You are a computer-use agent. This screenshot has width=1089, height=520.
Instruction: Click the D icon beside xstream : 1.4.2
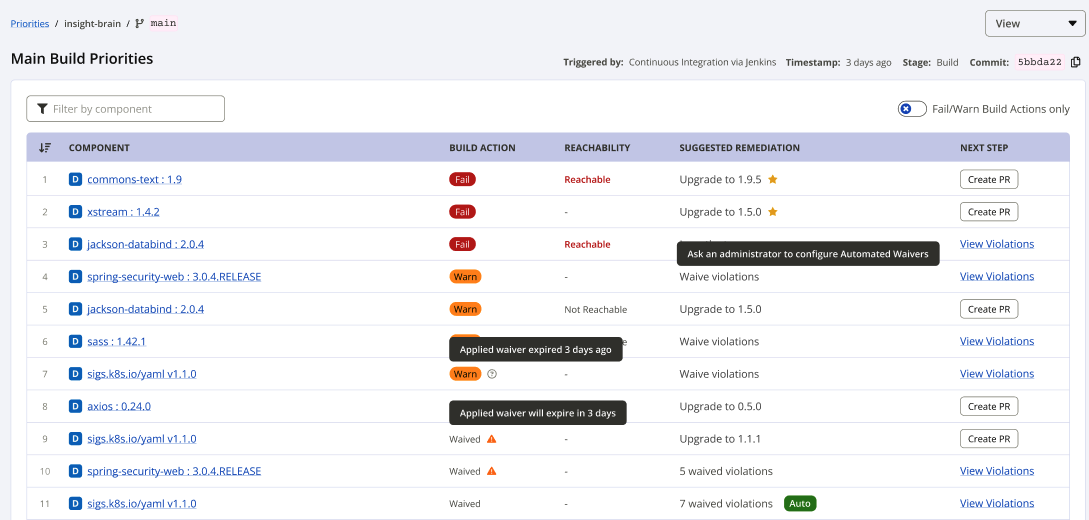tap(75, 212)
